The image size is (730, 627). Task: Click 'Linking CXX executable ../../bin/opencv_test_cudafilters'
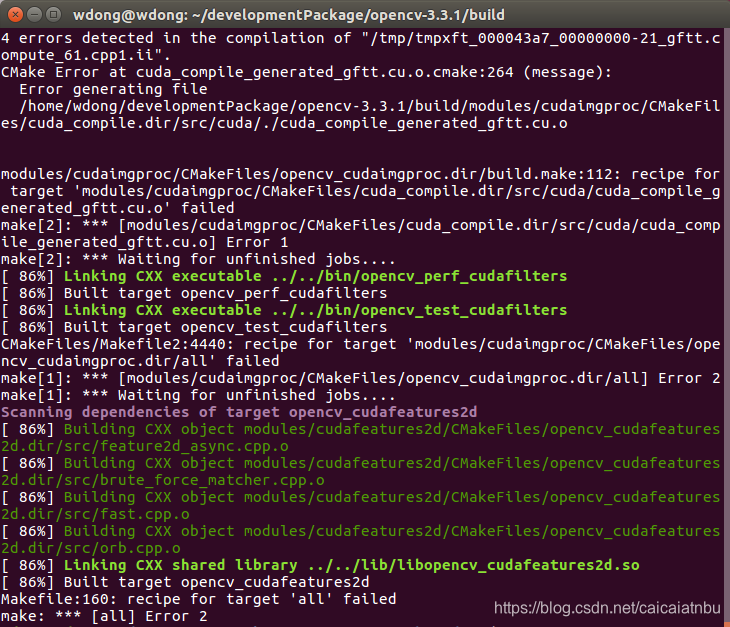pos(315,310)
